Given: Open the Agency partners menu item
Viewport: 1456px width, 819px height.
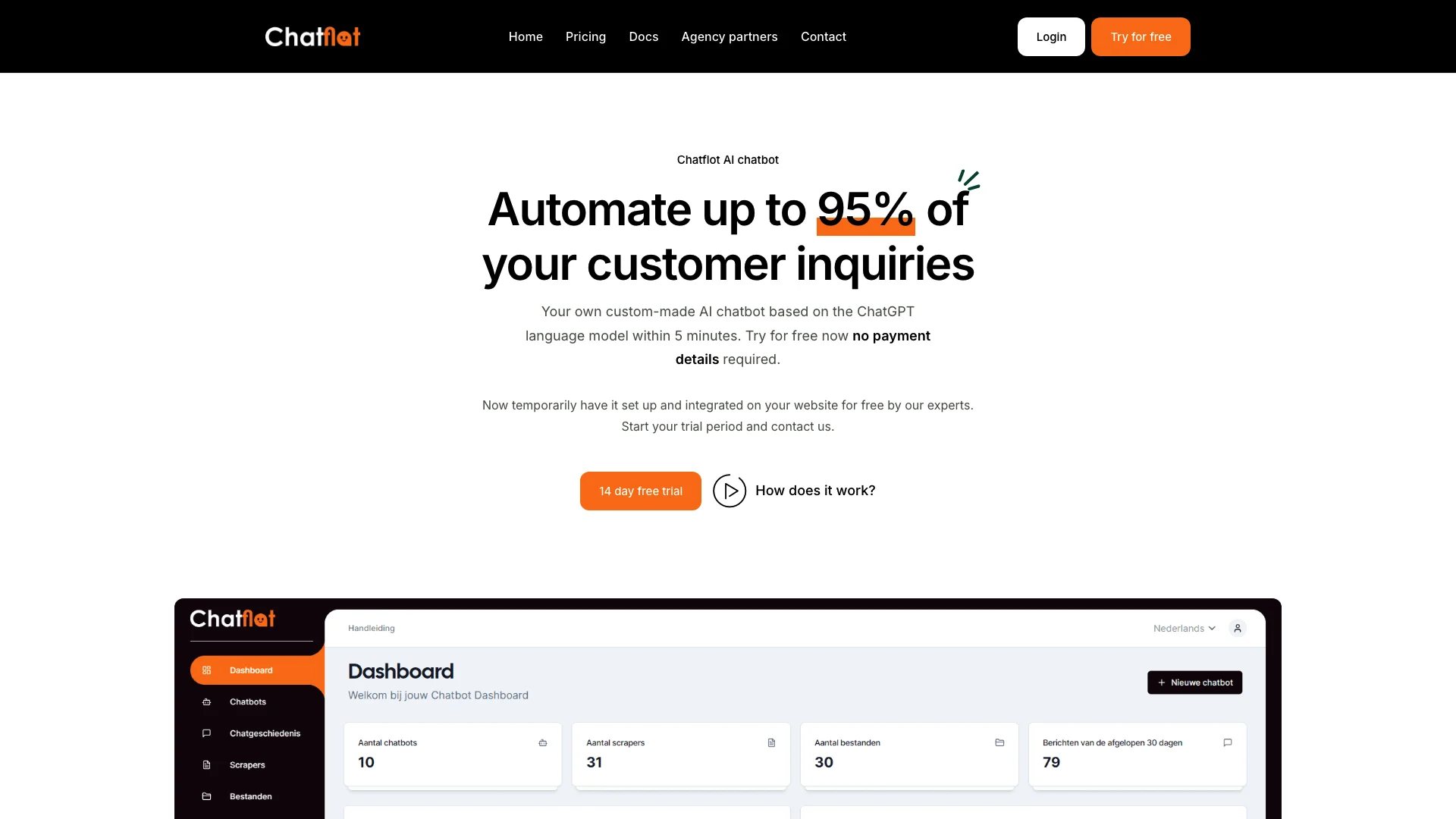Looking at the screenshot, I should [x=729, y=37].
